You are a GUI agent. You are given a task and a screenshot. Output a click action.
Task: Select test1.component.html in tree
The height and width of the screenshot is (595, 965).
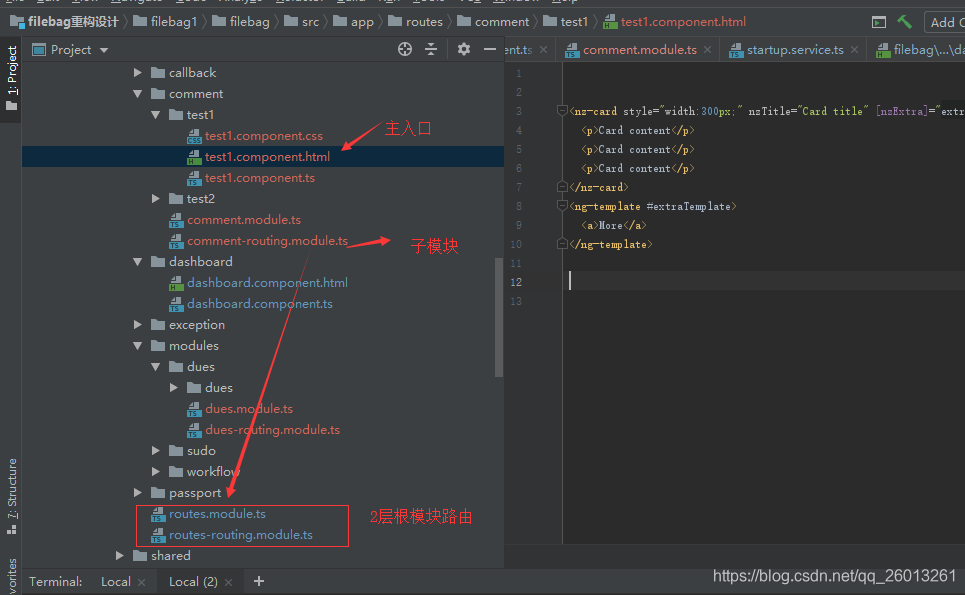coord(267,156)
